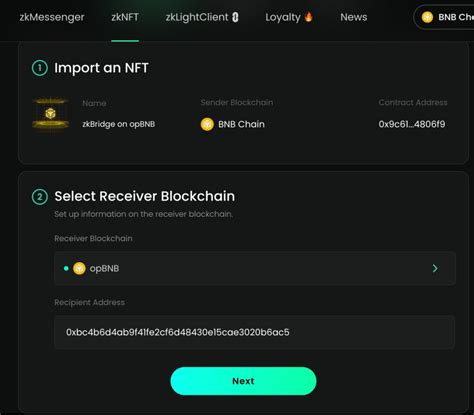This screenshot has height=415, width=474.
Task: Click the opBNB coin icon in receiver field
Action: point(79,268)
